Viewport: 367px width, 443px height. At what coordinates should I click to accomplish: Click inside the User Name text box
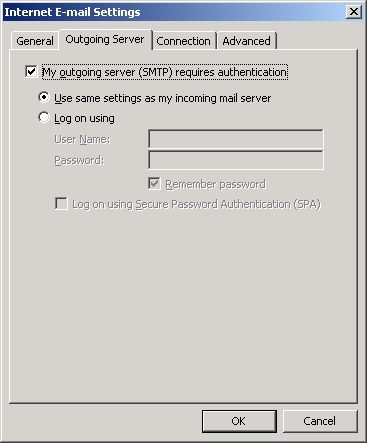(236, 139)
